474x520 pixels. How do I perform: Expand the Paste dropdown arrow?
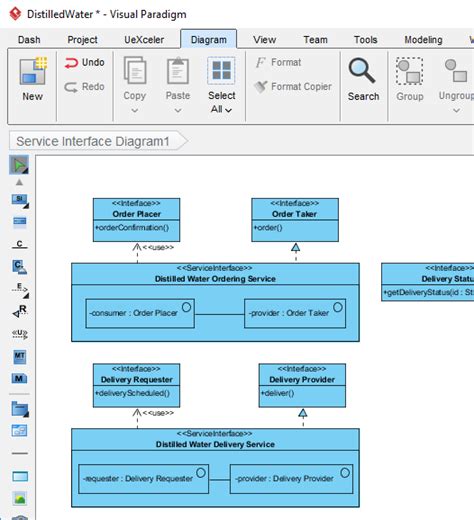(x=178, y=110)
